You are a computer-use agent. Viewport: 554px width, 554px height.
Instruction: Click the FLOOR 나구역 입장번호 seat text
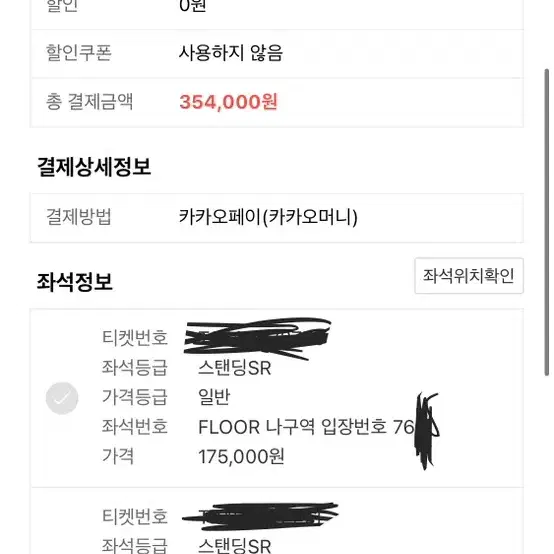click(306, 427)
